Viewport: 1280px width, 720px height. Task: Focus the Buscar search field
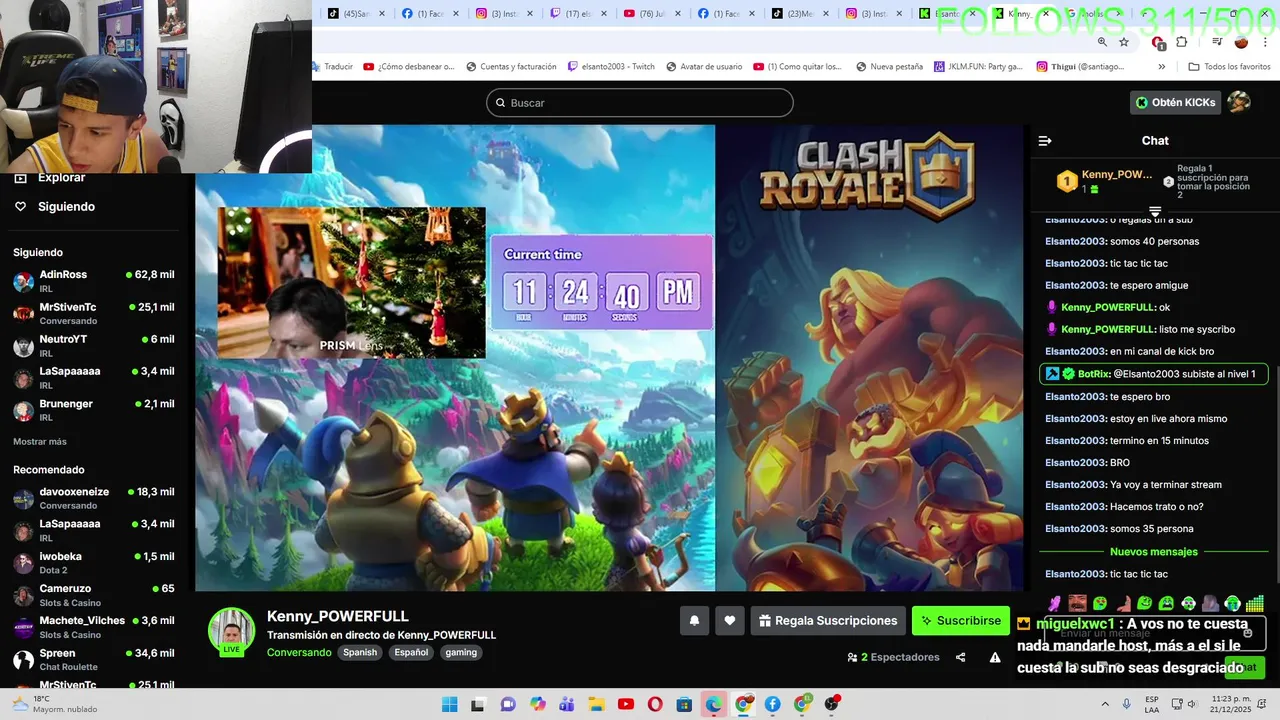click(x=639, y=103)
